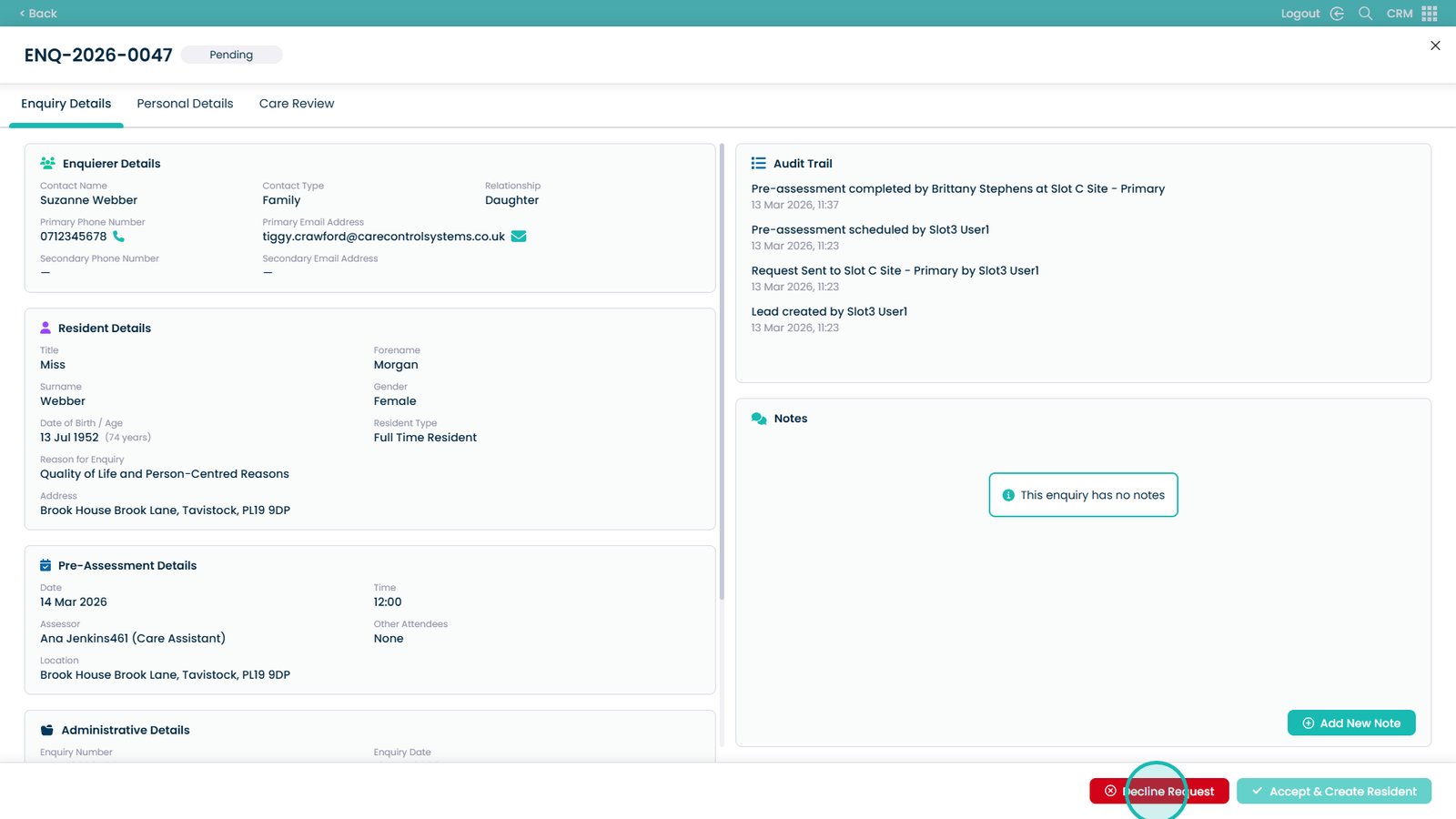The image size is (1456, 819).
Task: Open the Care Review tab
Action: point(297,104)
